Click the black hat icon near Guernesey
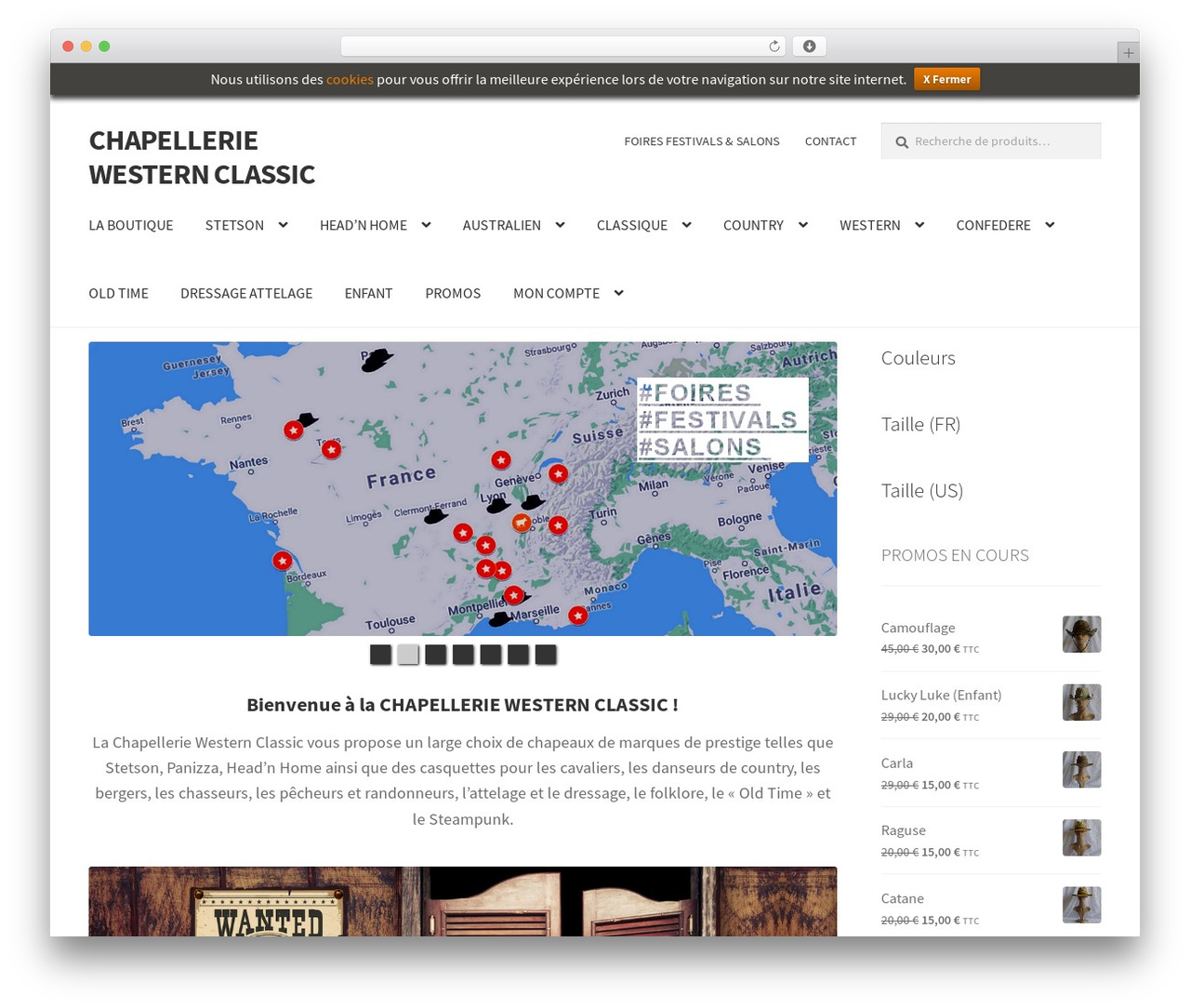Image resolution: width=1190 pixels, height=1008 pixels. pyautogui.click(x=377, y=360)
